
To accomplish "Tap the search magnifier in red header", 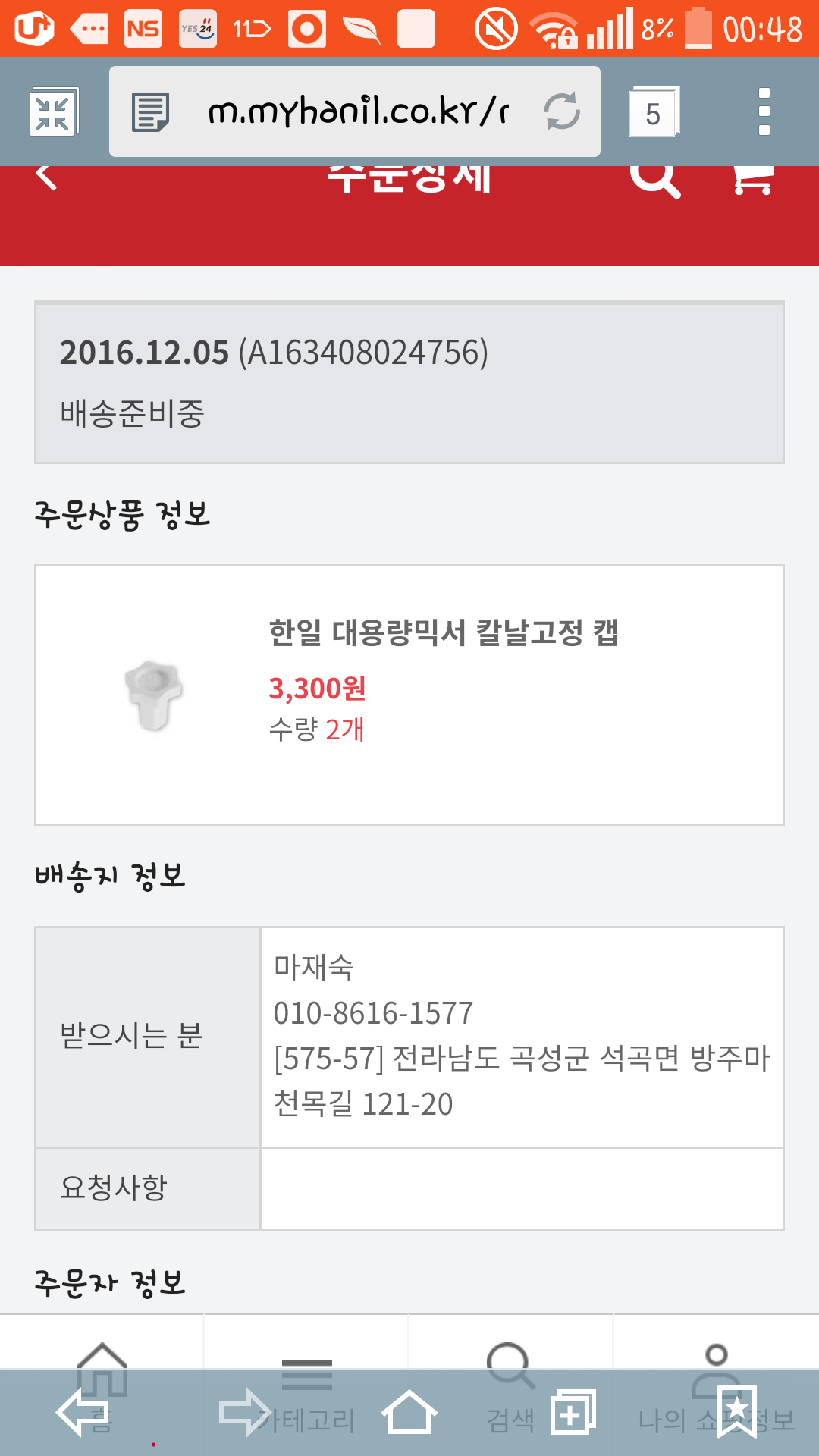I will point(654,179).
